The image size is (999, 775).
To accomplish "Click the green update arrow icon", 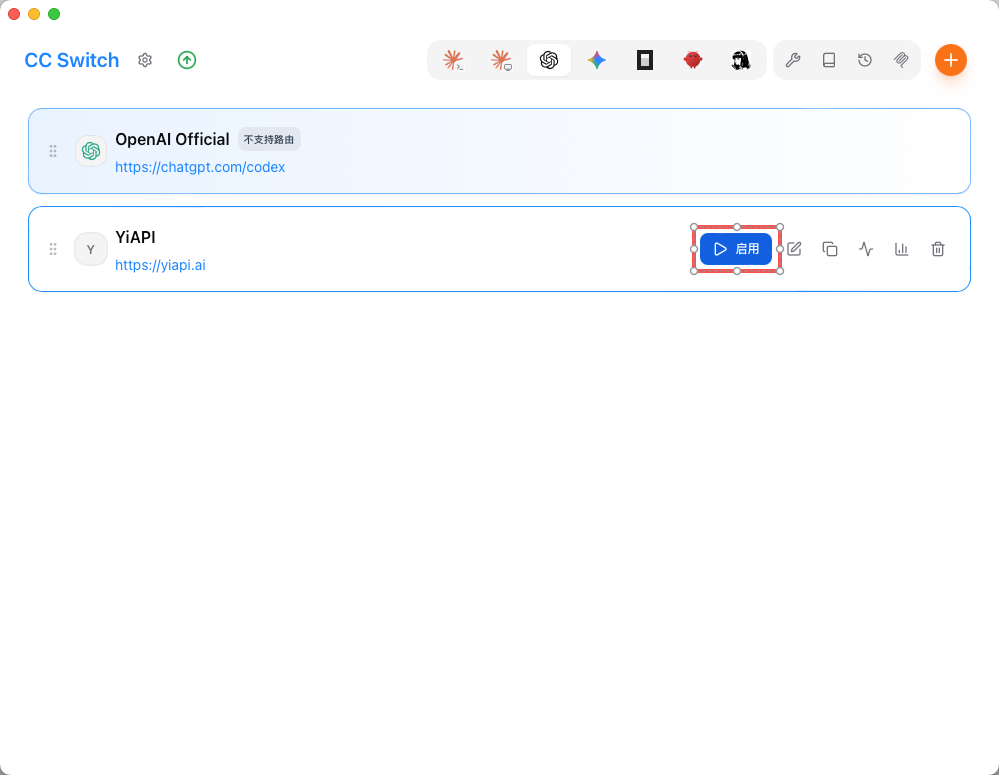I will (x=187, y=60).
